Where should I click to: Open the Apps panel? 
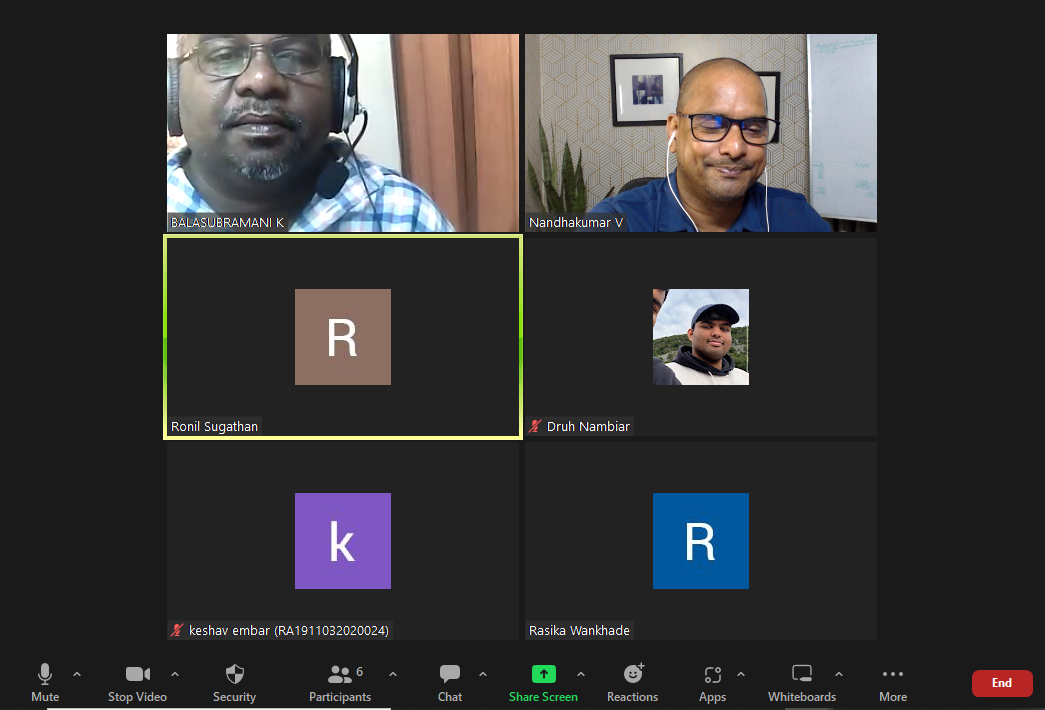click(x=712, y=683)
